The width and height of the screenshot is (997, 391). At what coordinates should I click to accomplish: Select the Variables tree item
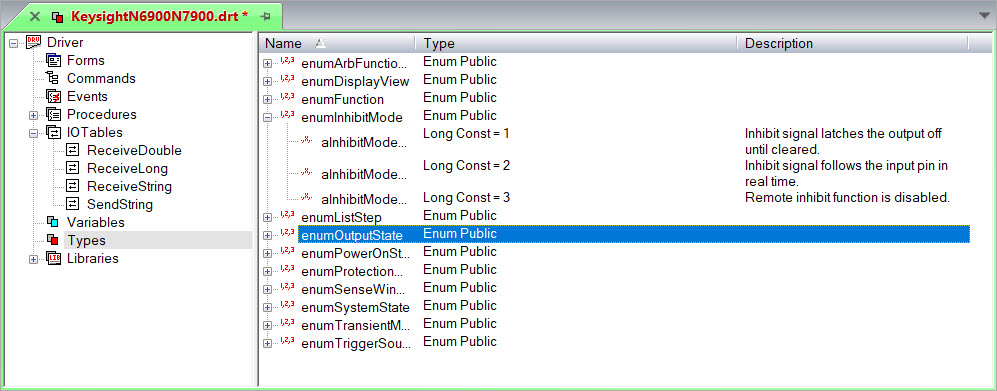[x=95, y=223]
